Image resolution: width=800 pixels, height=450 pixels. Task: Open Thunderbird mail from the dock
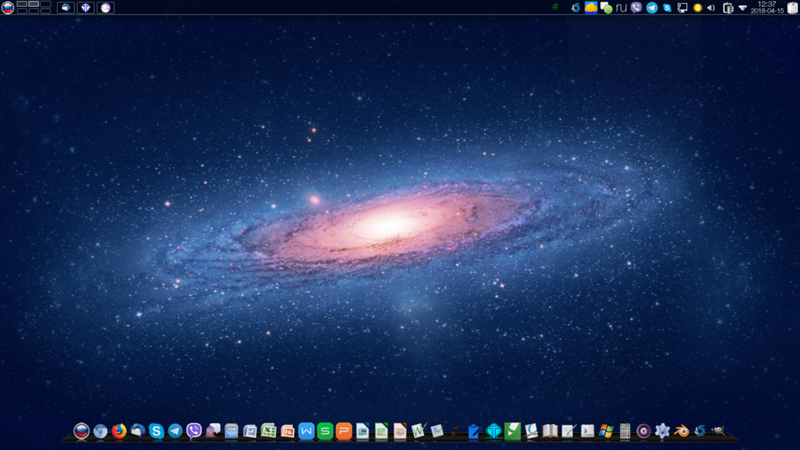point(138,431)
